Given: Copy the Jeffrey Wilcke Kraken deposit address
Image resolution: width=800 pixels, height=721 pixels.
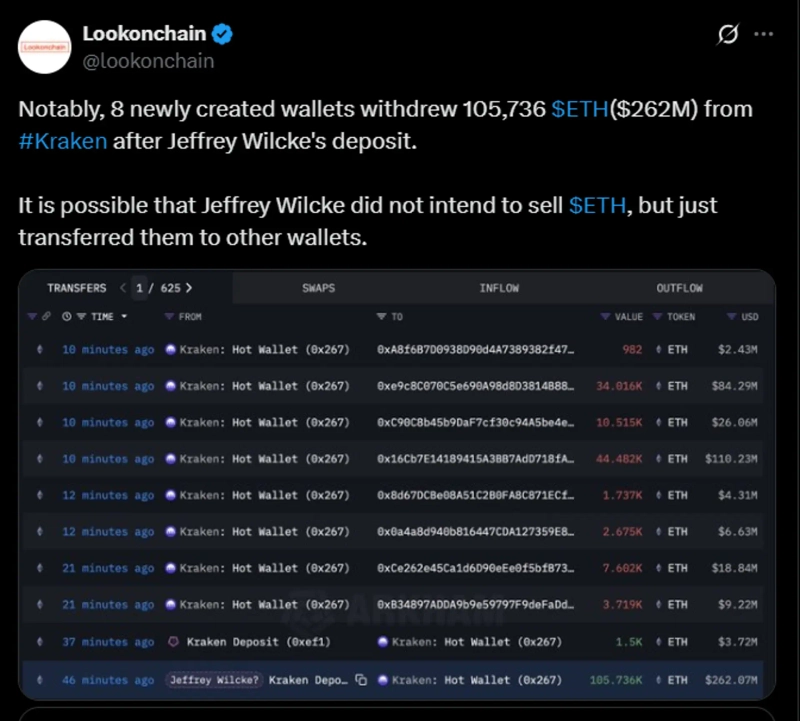Looking at the screenshot, I should click(x=361, y=680).
